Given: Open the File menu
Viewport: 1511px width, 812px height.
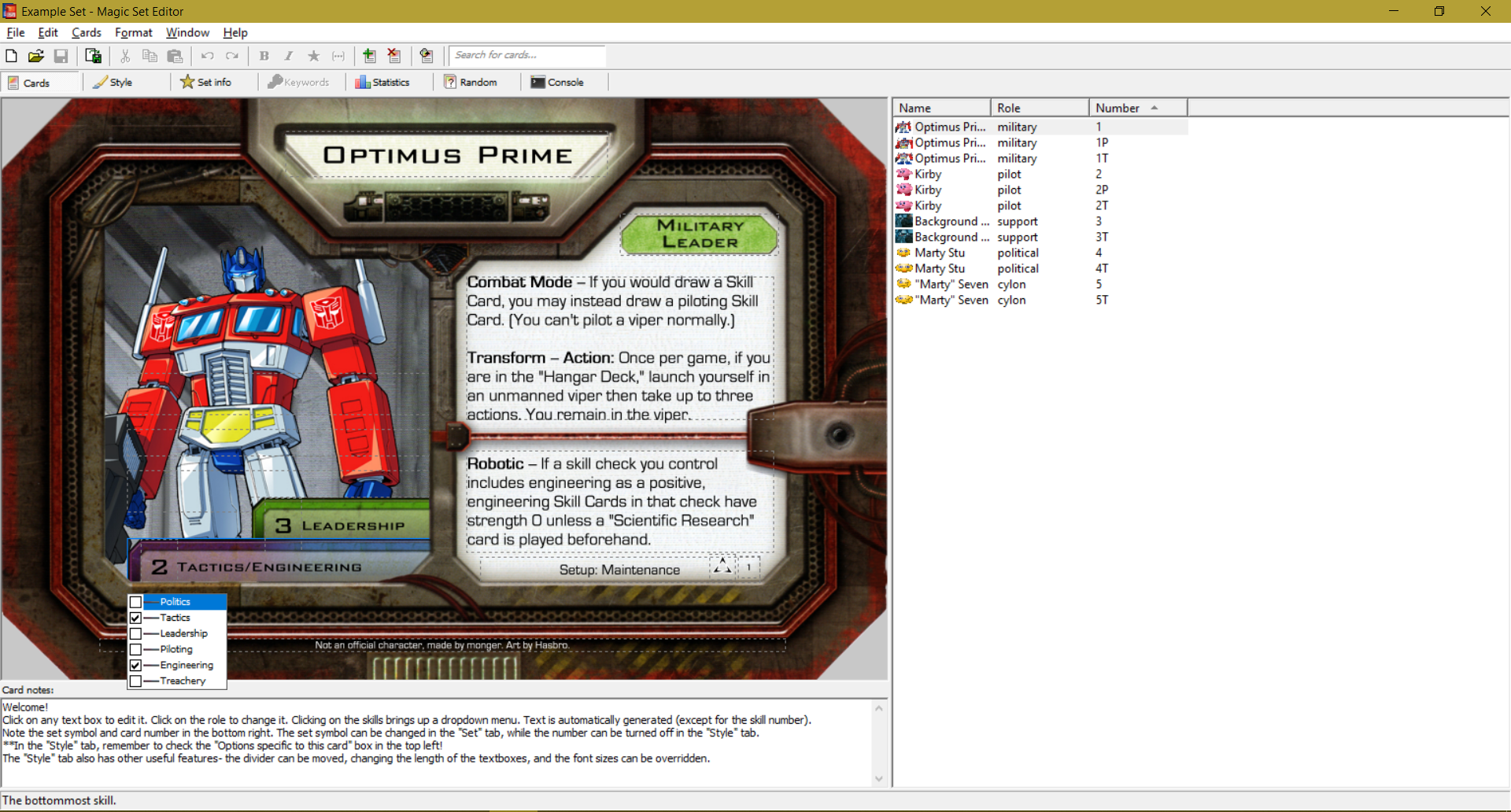Looking at the screenshot, I should (16, 32).
